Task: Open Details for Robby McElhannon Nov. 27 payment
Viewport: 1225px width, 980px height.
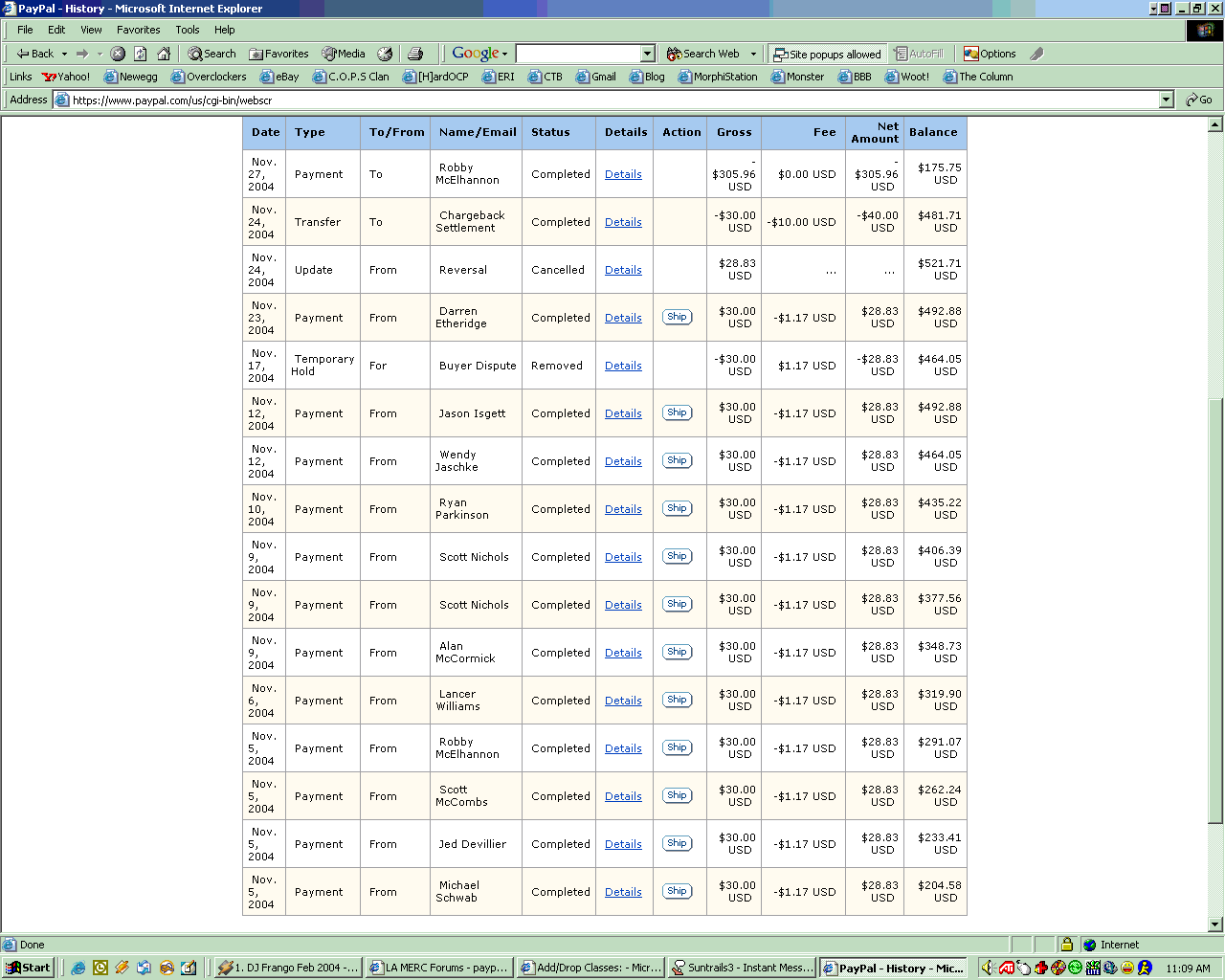Action: [x=623, y=174]
